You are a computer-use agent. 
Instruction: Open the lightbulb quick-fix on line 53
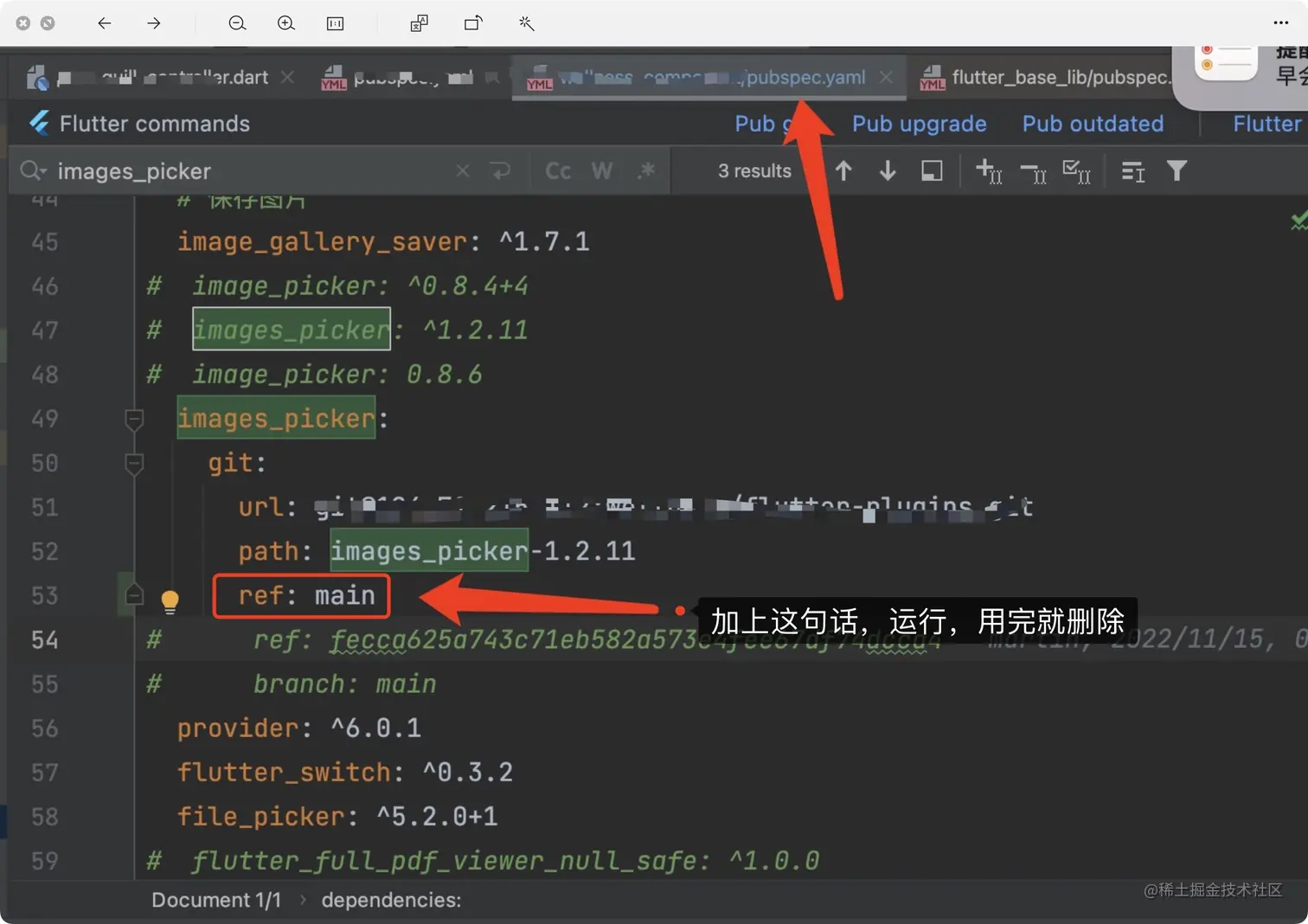tap(170, 600)
